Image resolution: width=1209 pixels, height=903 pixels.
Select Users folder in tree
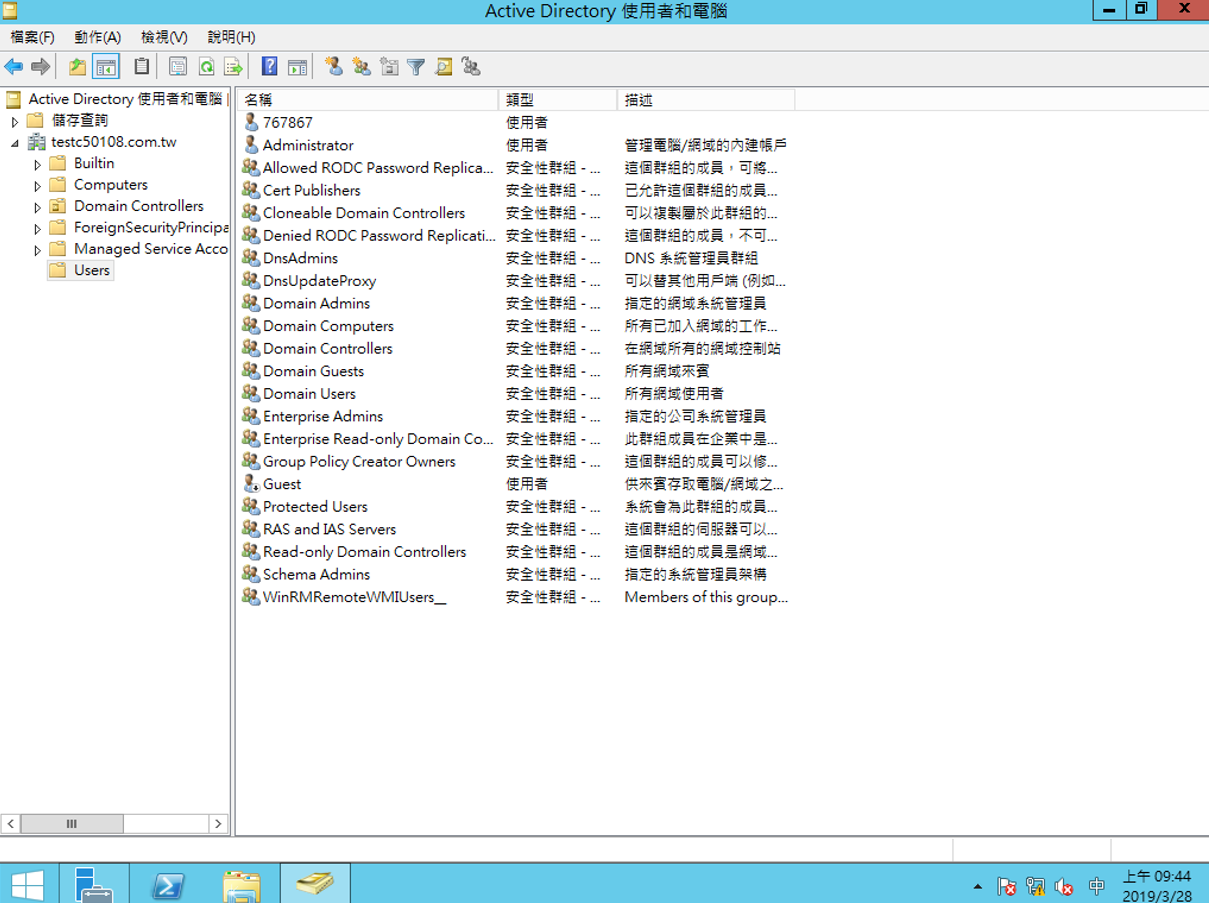[92, 270]
